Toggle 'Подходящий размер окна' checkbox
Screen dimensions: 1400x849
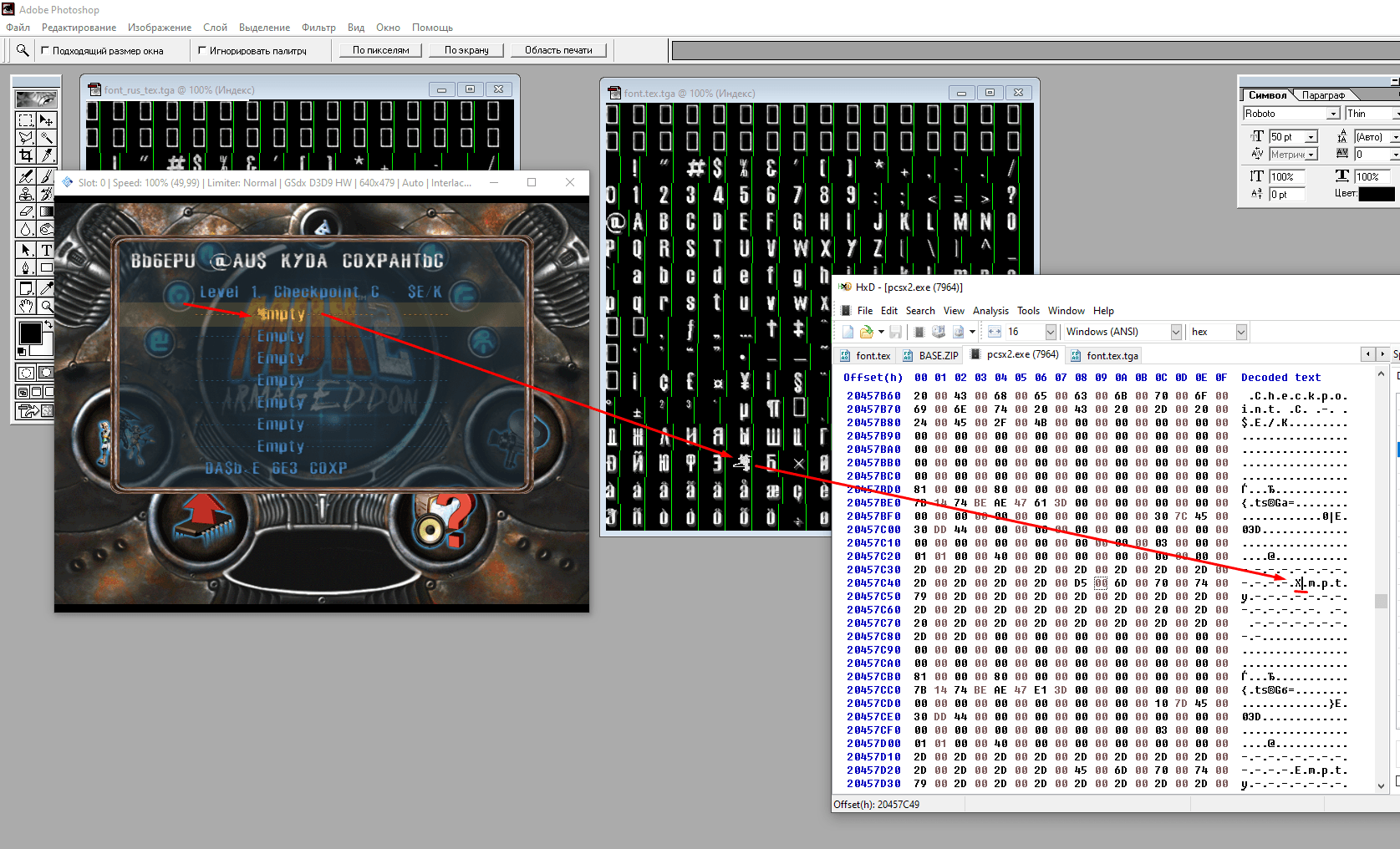(x=45, y=50)
